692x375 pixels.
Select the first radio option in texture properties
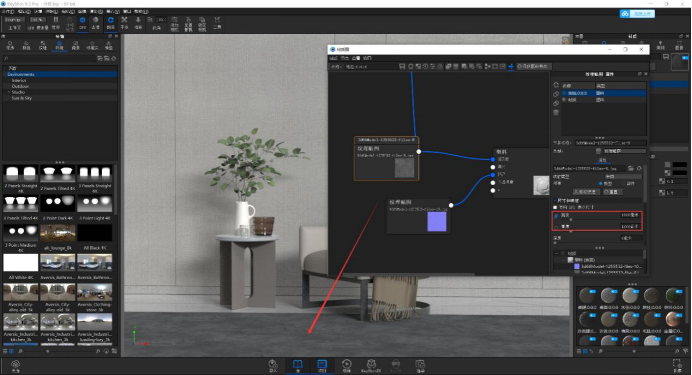pos(601,184)
